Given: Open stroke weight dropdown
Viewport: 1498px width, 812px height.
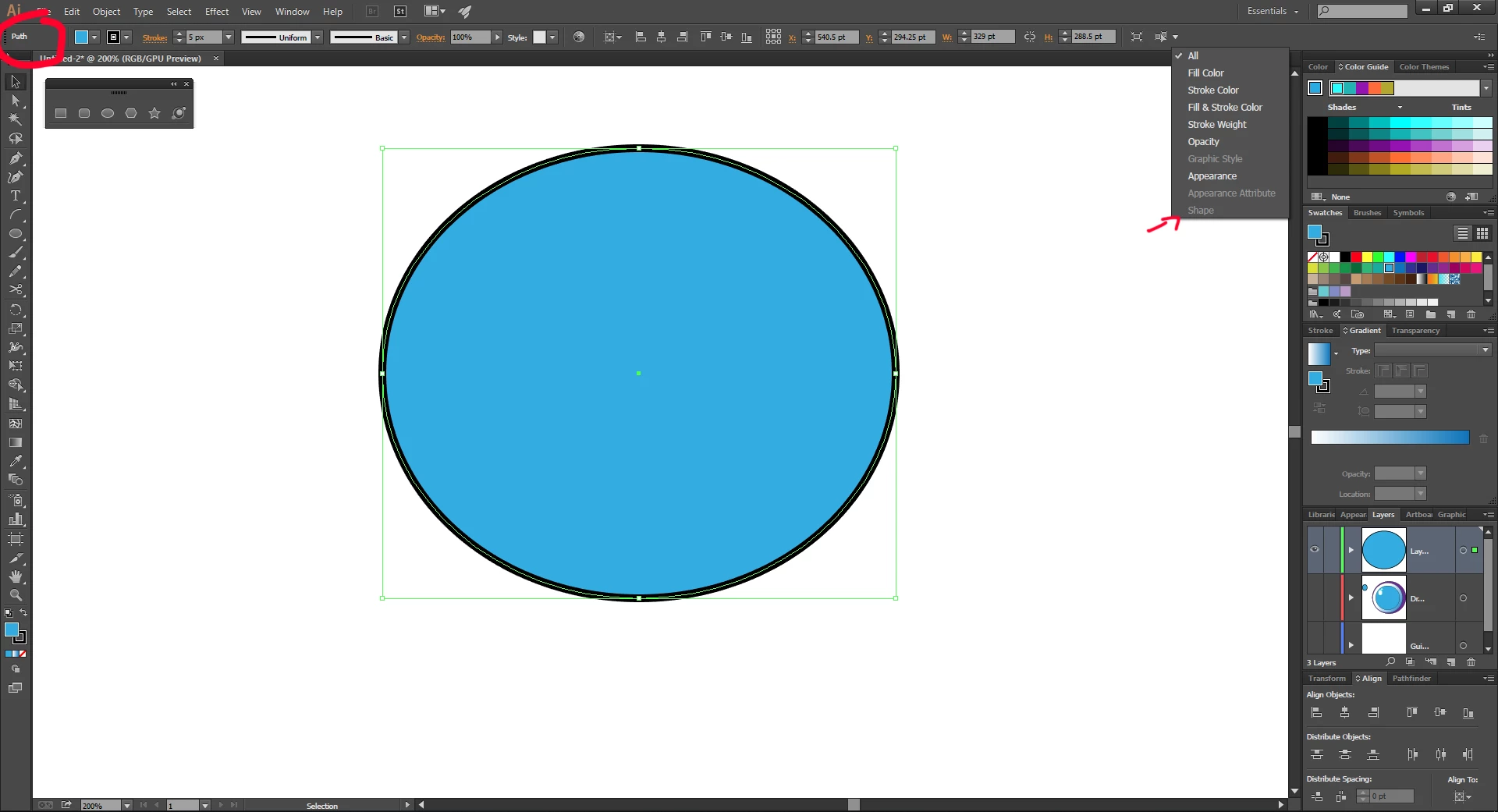Looking at the screenshot, I should [229, 37].
